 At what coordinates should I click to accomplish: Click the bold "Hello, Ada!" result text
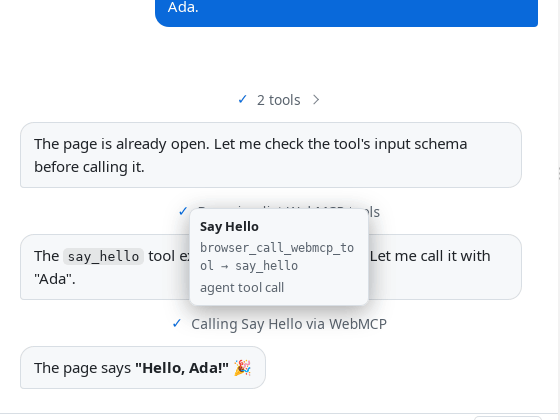182,368
